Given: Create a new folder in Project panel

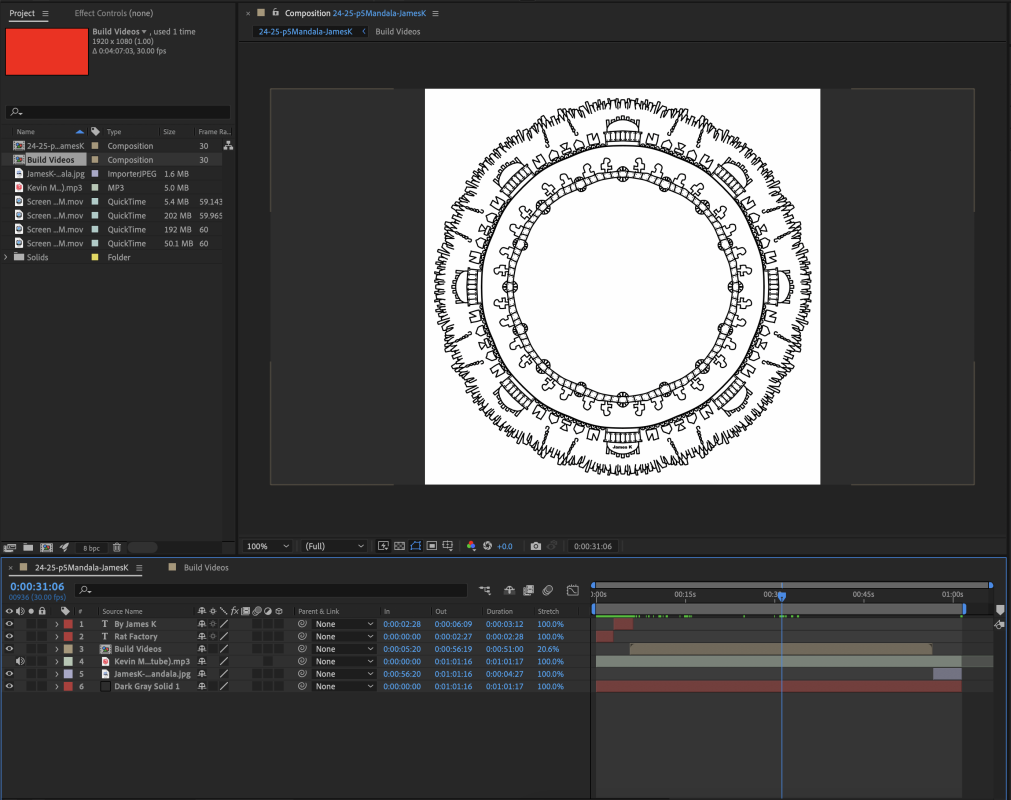Looking at the screenshot, I should [x=28, y=547].
